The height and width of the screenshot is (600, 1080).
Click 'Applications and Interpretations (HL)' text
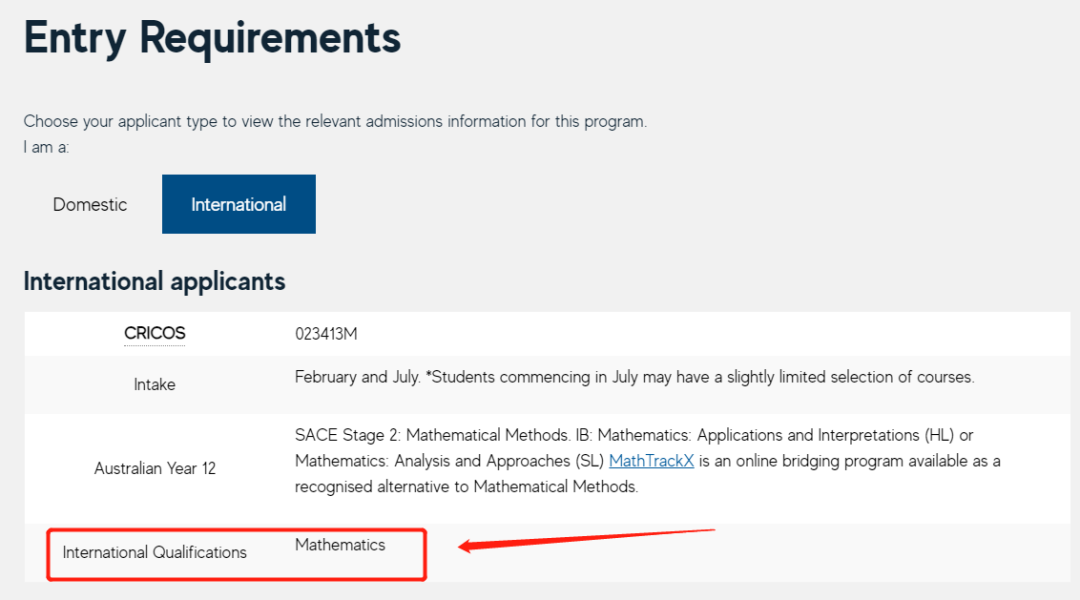pyautogui.click(x=826, y=435)
